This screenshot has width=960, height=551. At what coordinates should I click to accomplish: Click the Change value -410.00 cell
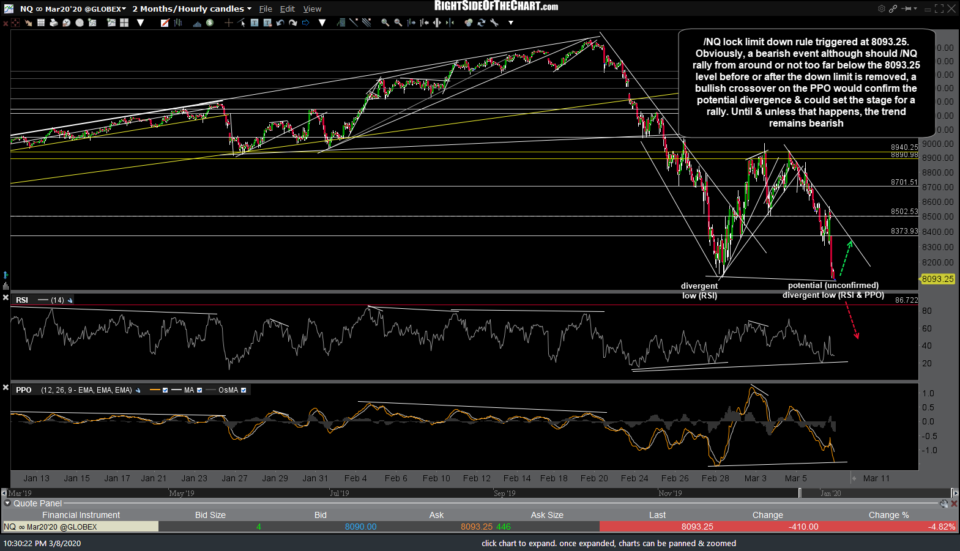coord(803,527)
